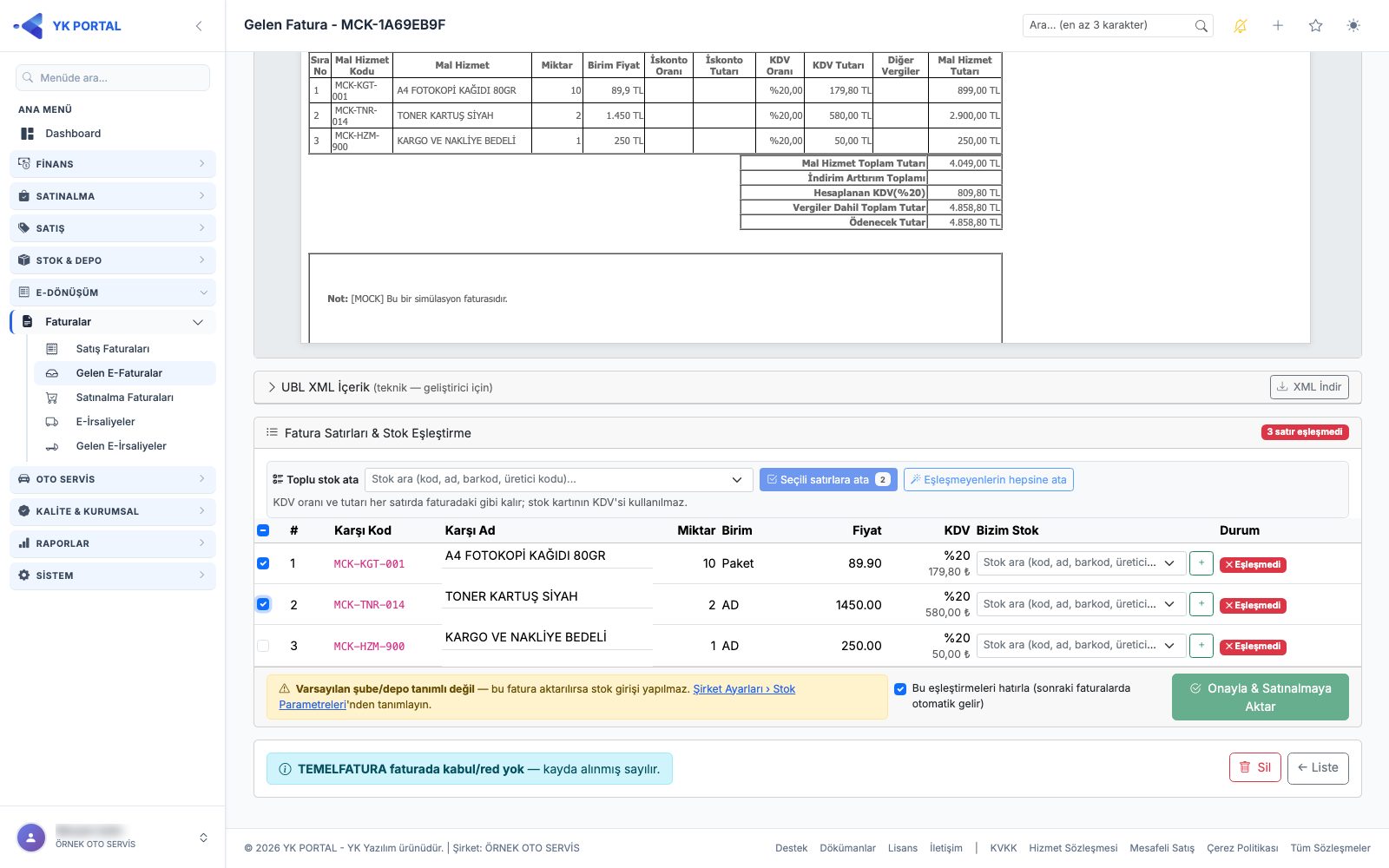Toggle the select-all checkbox in table header
The height and width of the screenshot is (868, 1389).
(x=263, y=530)
